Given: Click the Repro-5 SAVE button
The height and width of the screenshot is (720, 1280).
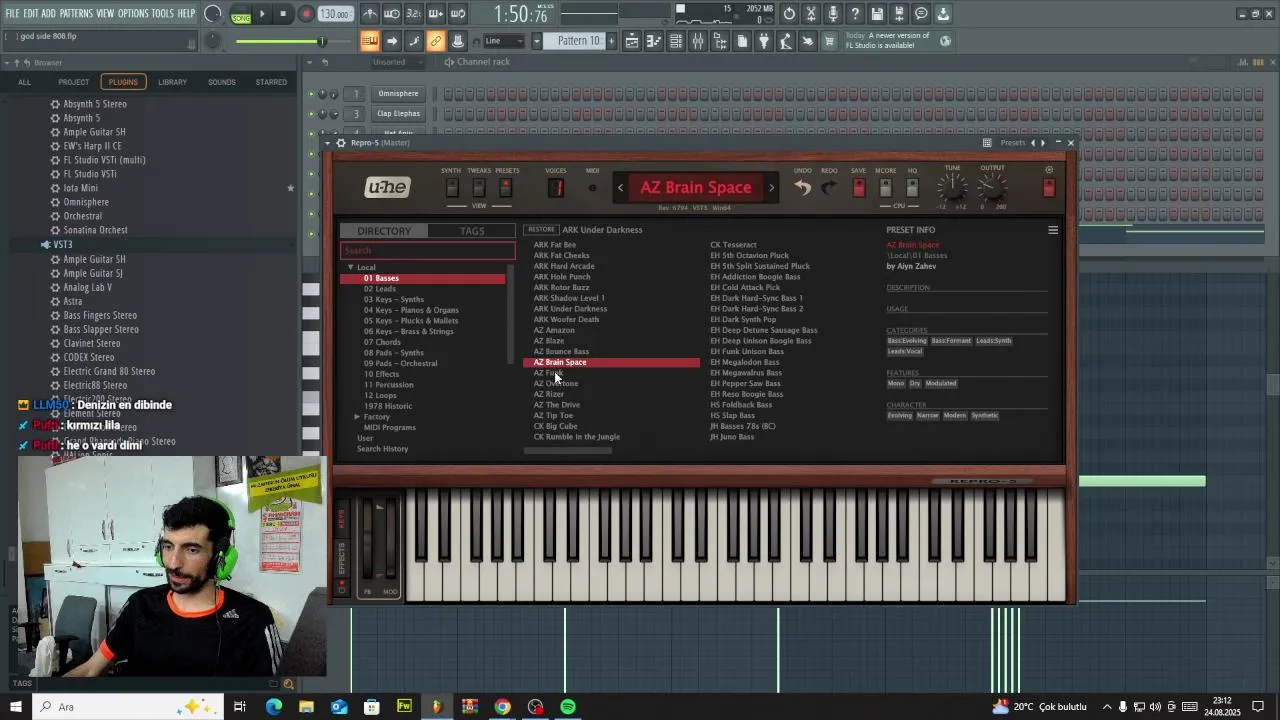Looking at the screenshot, I should click(858, 187).
